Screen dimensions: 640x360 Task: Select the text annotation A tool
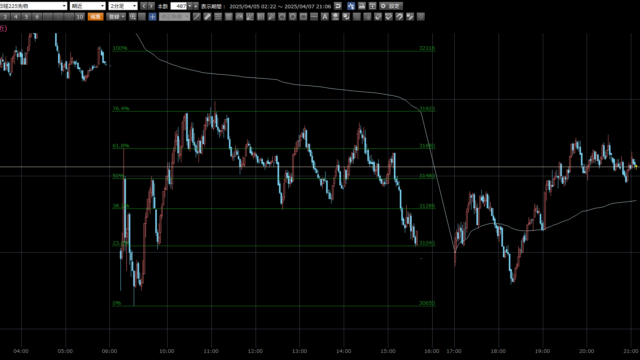[x=324, y=17]
